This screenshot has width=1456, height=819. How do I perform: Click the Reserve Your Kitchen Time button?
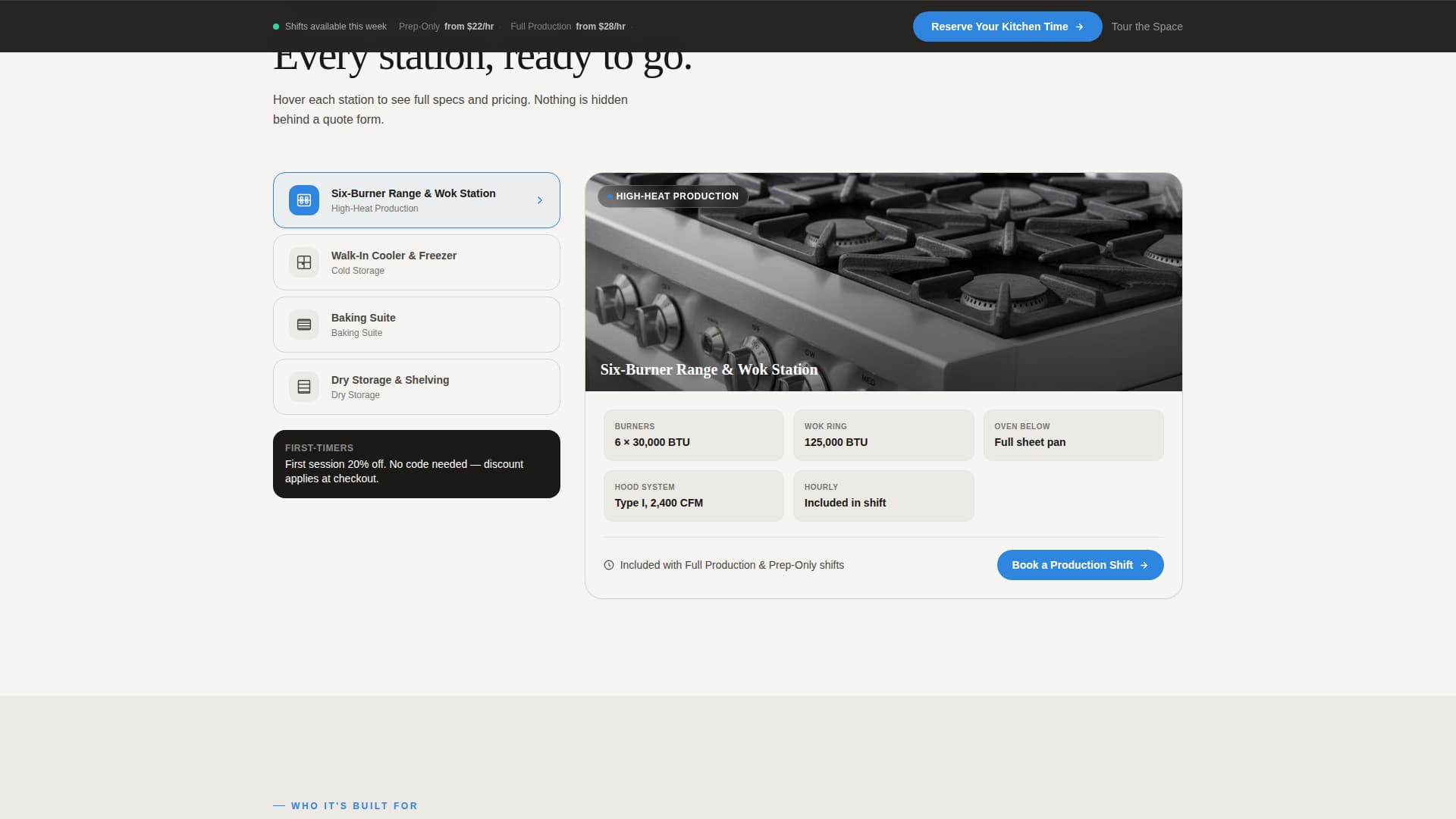click(1007, 26)
